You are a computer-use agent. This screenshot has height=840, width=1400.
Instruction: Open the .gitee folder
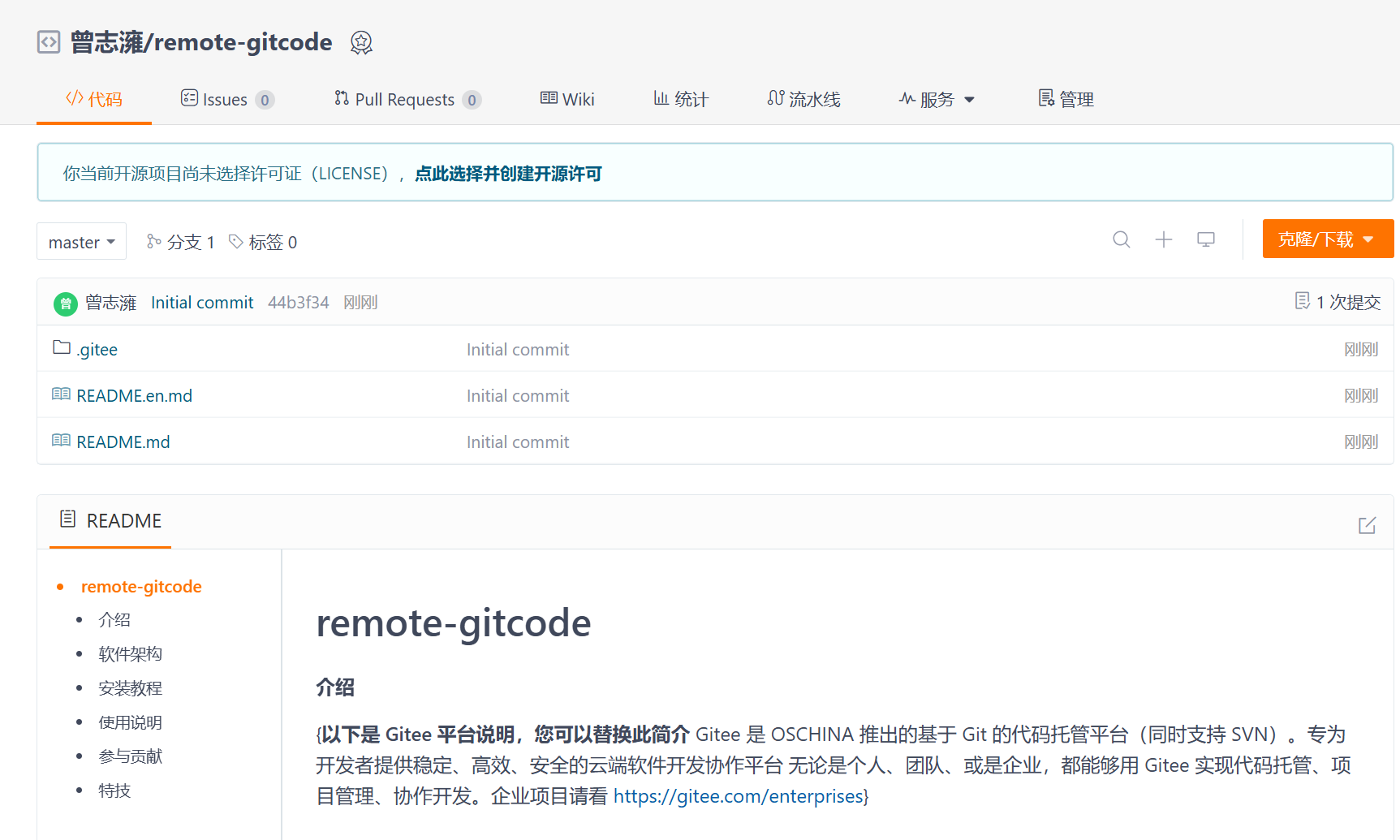(97, 350)
